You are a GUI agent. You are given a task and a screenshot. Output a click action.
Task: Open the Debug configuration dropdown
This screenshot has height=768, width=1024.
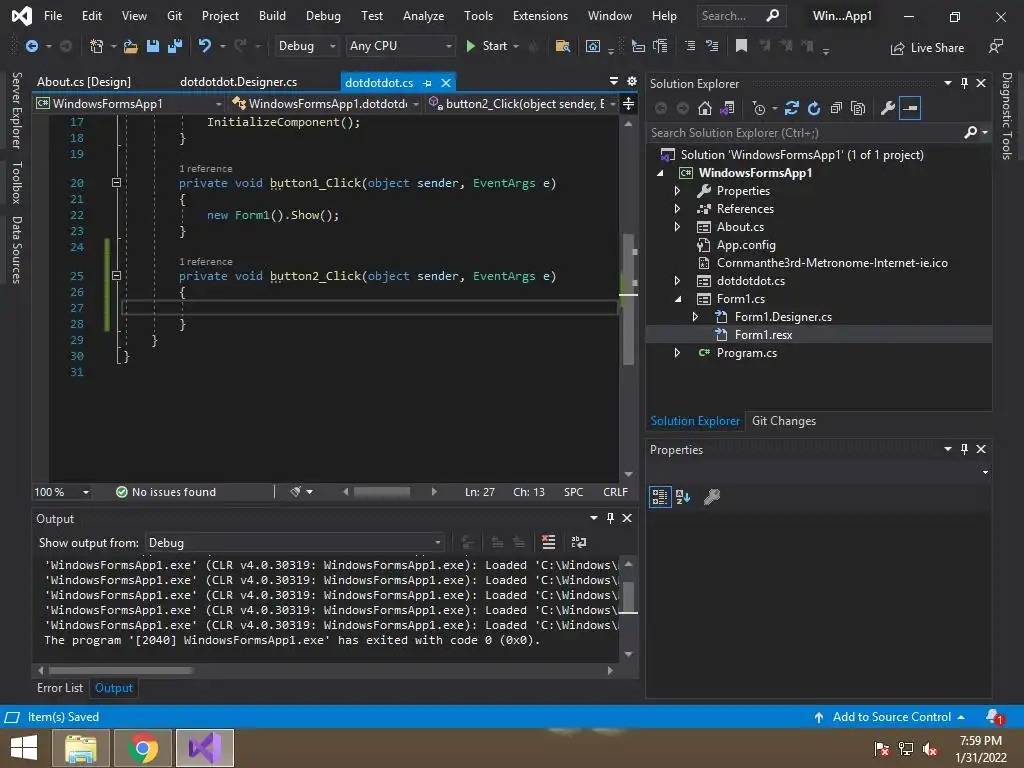pos(306,46)
